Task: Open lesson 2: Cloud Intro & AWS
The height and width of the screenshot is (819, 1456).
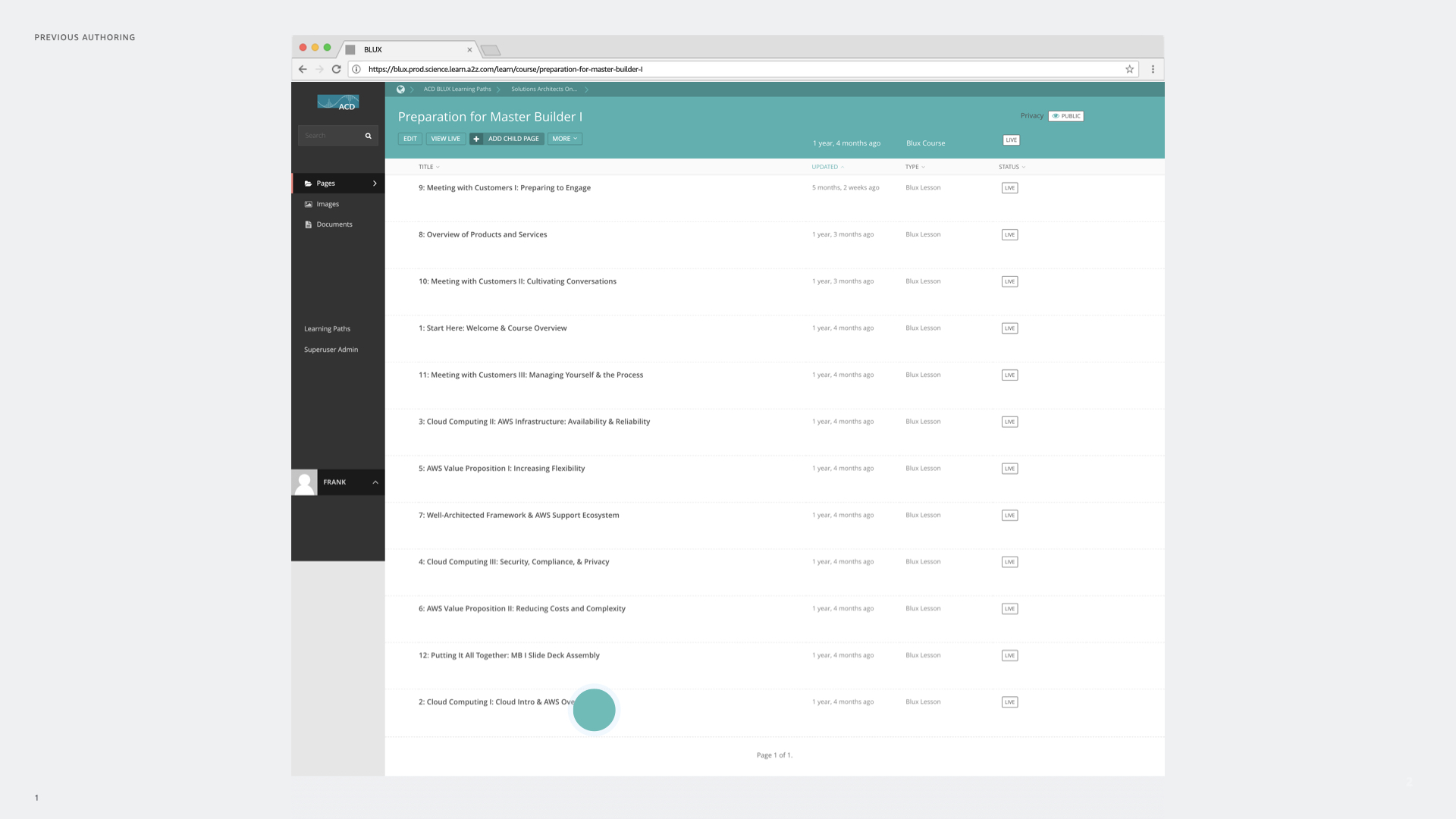Action: pyautogui.click(x=496, y=702)
